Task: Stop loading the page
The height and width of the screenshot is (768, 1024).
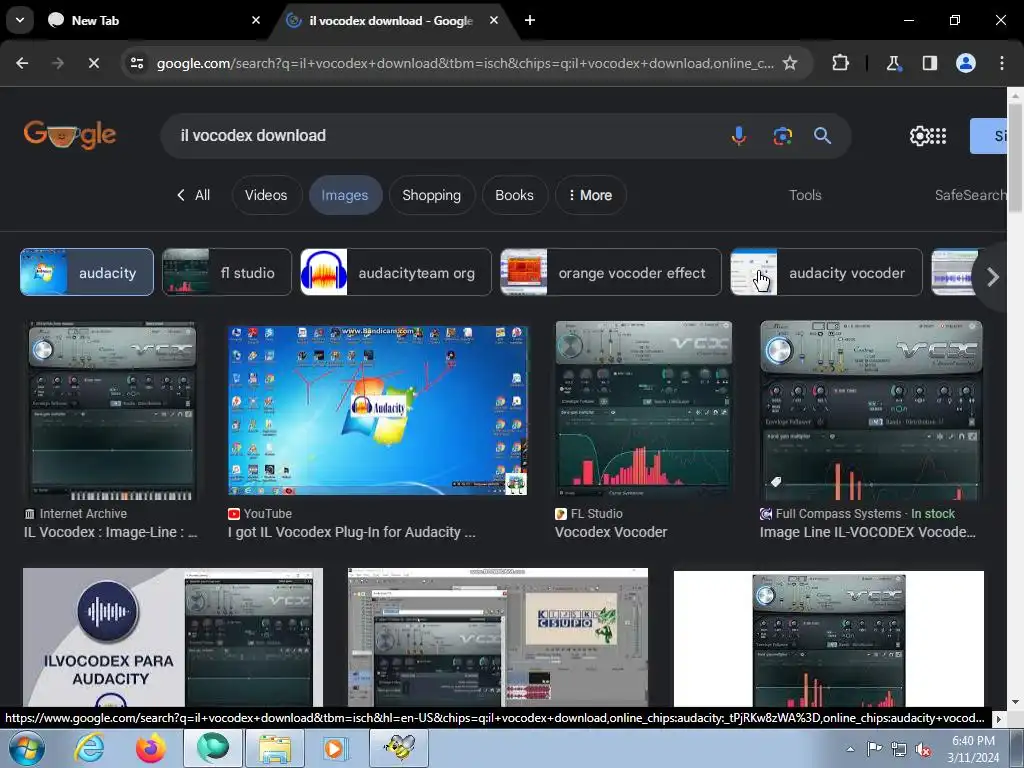Action: [93, 63]
